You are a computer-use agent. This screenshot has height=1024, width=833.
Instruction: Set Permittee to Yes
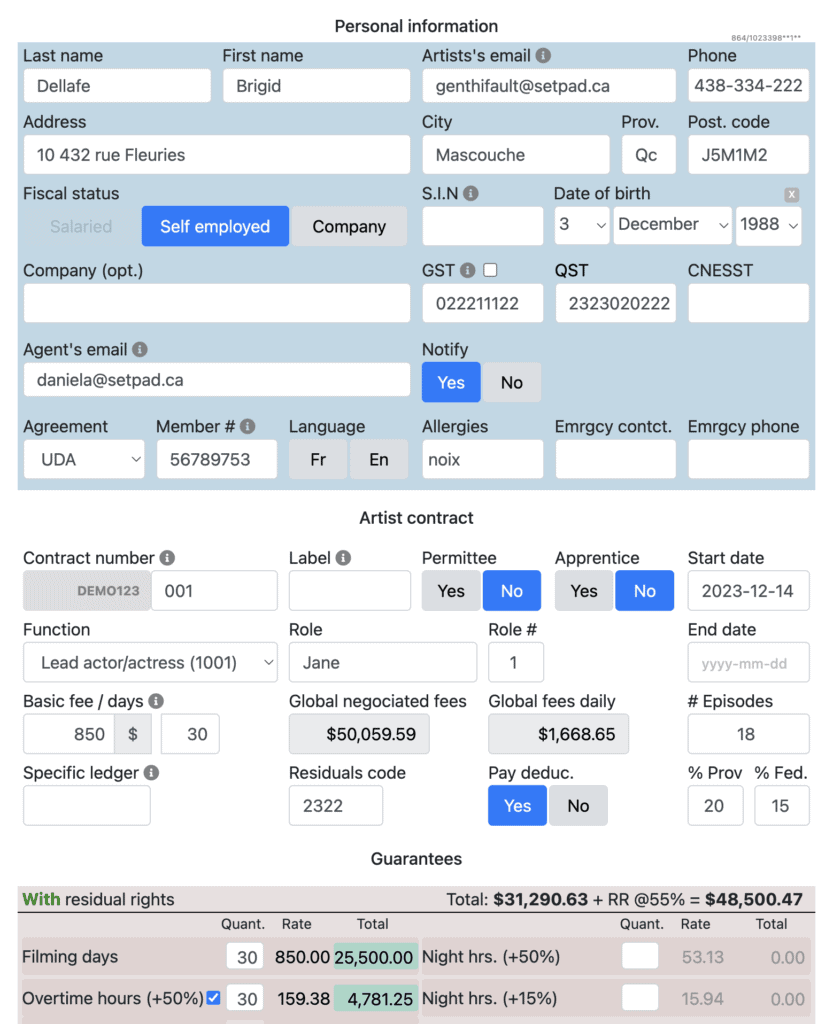[451, 591]
